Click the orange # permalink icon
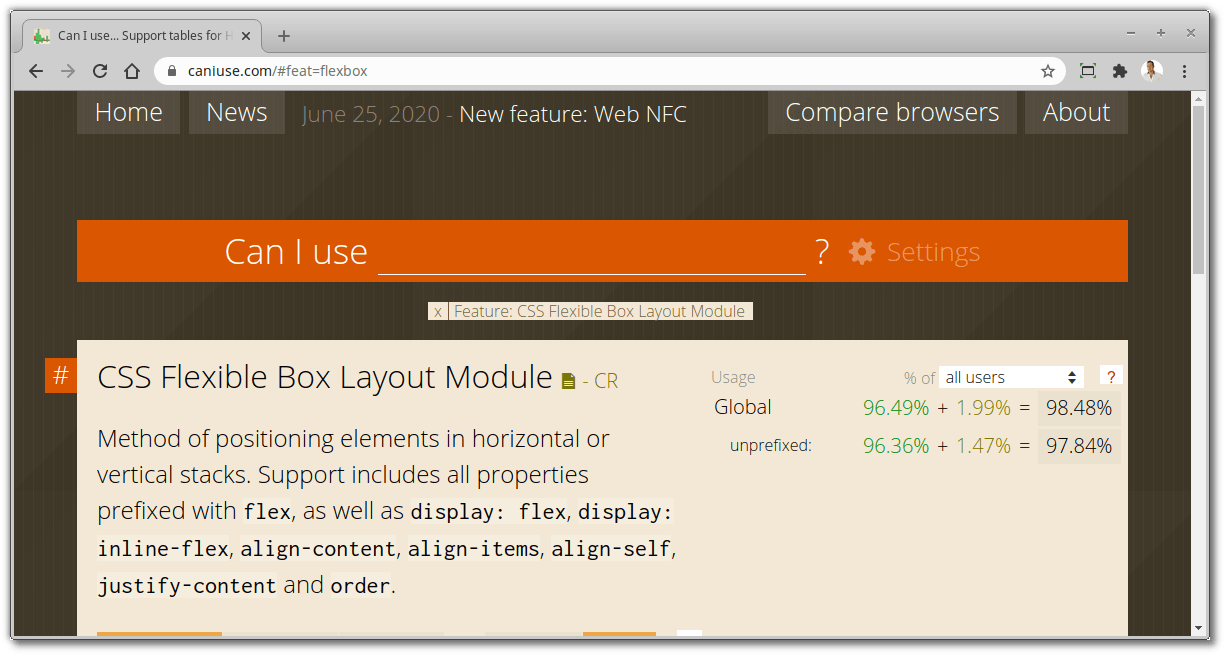Viewport: 1226px width, 656px height. pyautogui.click(x=61, y=376)
